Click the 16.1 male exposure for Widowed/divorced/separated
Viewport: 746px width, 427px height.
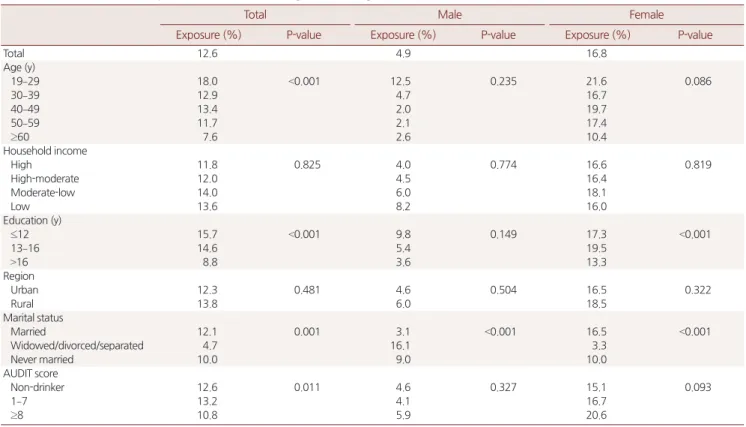point(401,345)
